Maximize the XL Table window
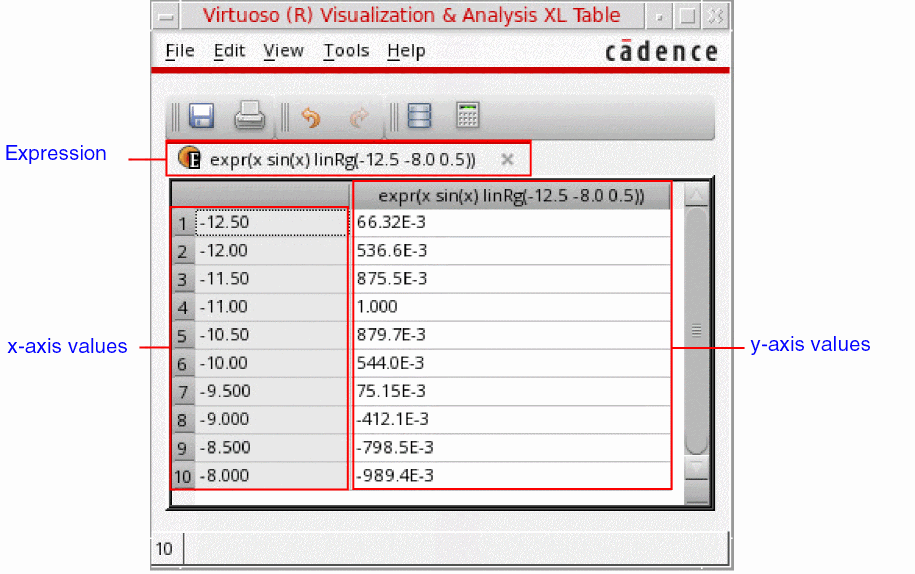 [x=687, y=16]
